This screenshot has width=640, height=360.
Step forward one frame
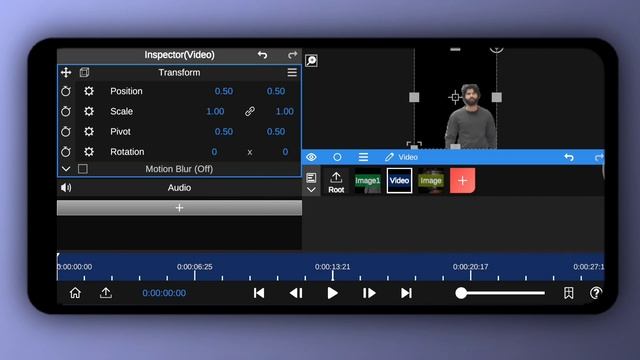point(369,293)
